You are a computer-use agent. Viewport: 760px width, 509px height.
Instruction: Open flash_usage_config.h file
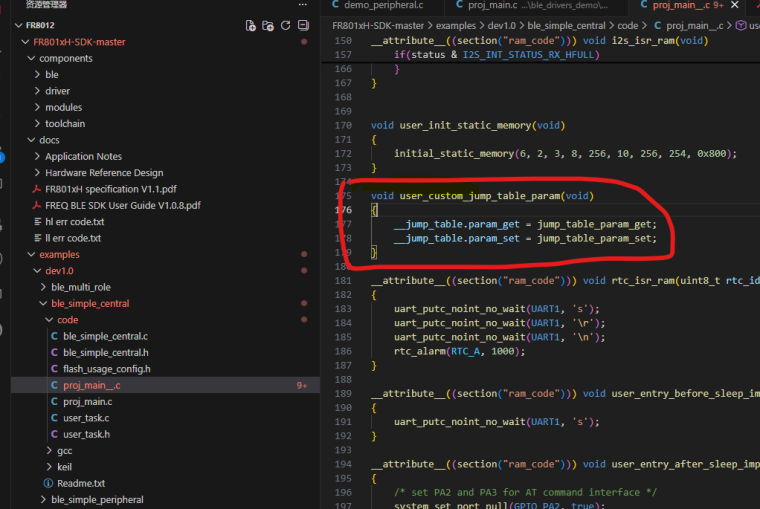pos(106,369)
